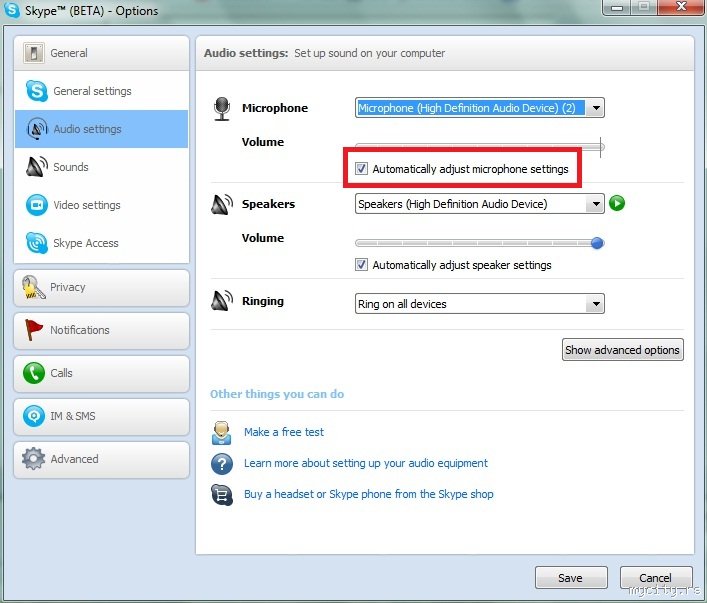
Task: Open Sounds settings page
Action: 101,167
